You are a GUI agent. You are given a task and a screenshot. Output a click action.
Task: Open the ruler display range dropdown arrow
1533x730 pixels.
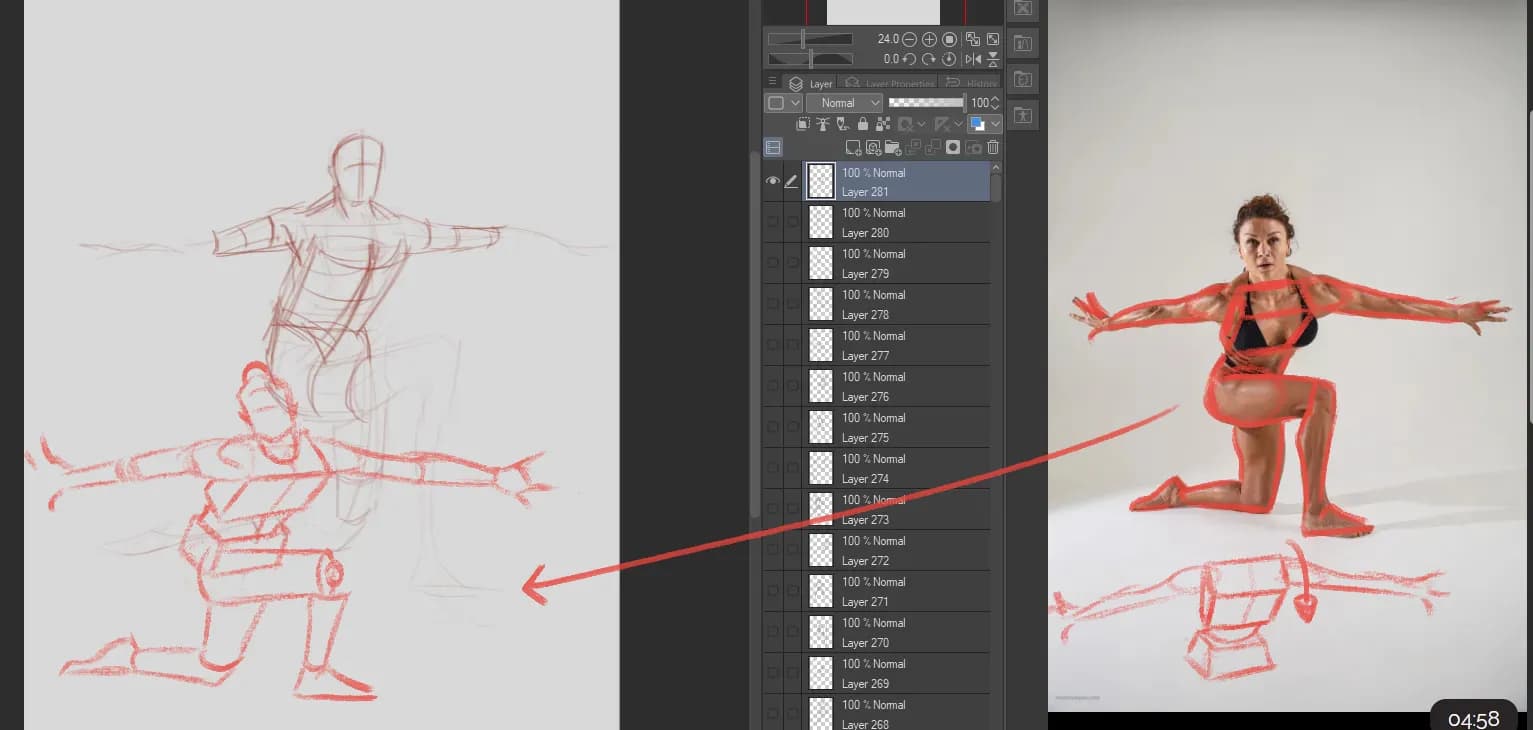click(x=958, y=124)
